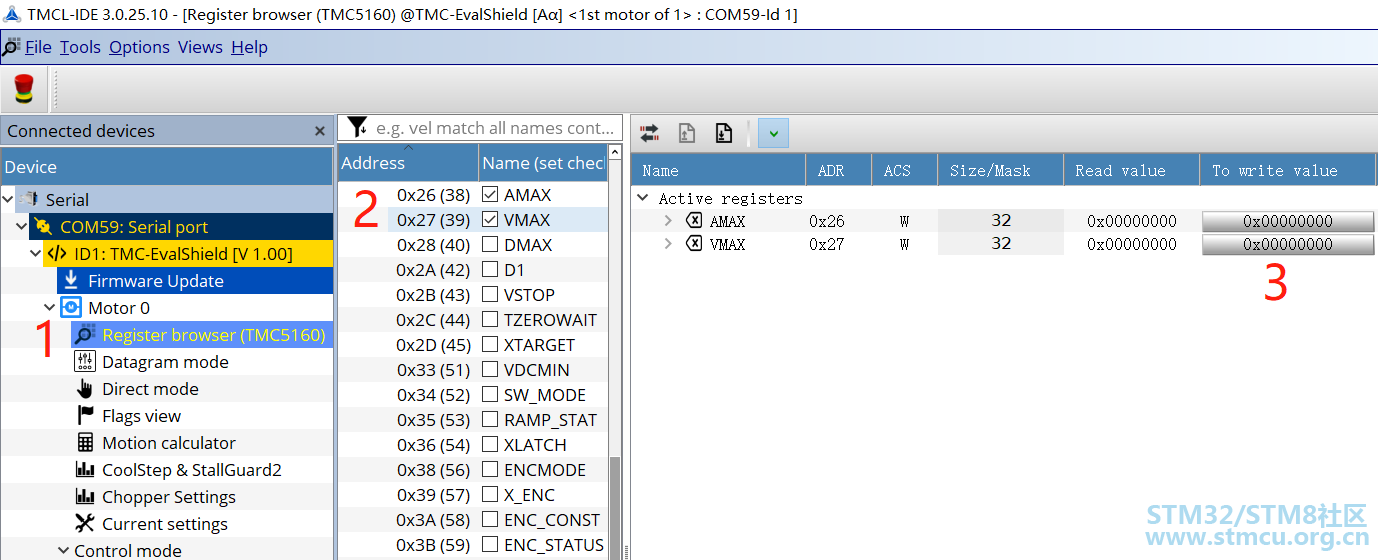Screen dimensions: 1378x560
Task: Click the green chevron toolbar toggle button
Action: click(773, 132)
